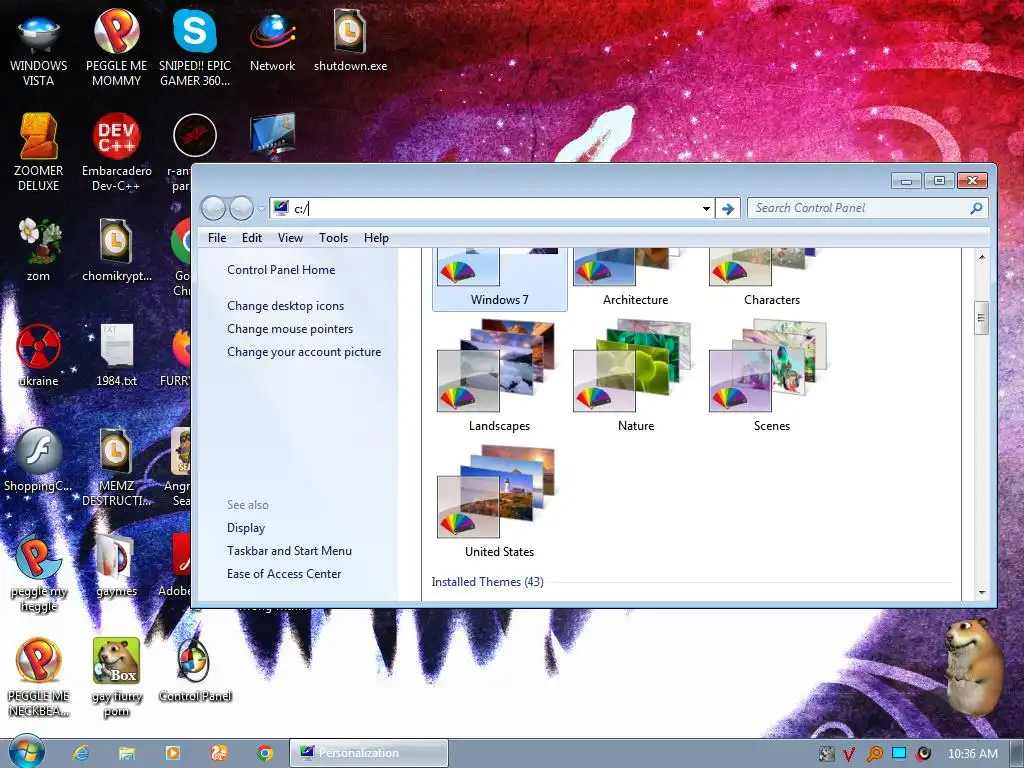
Task: Open the Help menu
Action: click(376, 238)
